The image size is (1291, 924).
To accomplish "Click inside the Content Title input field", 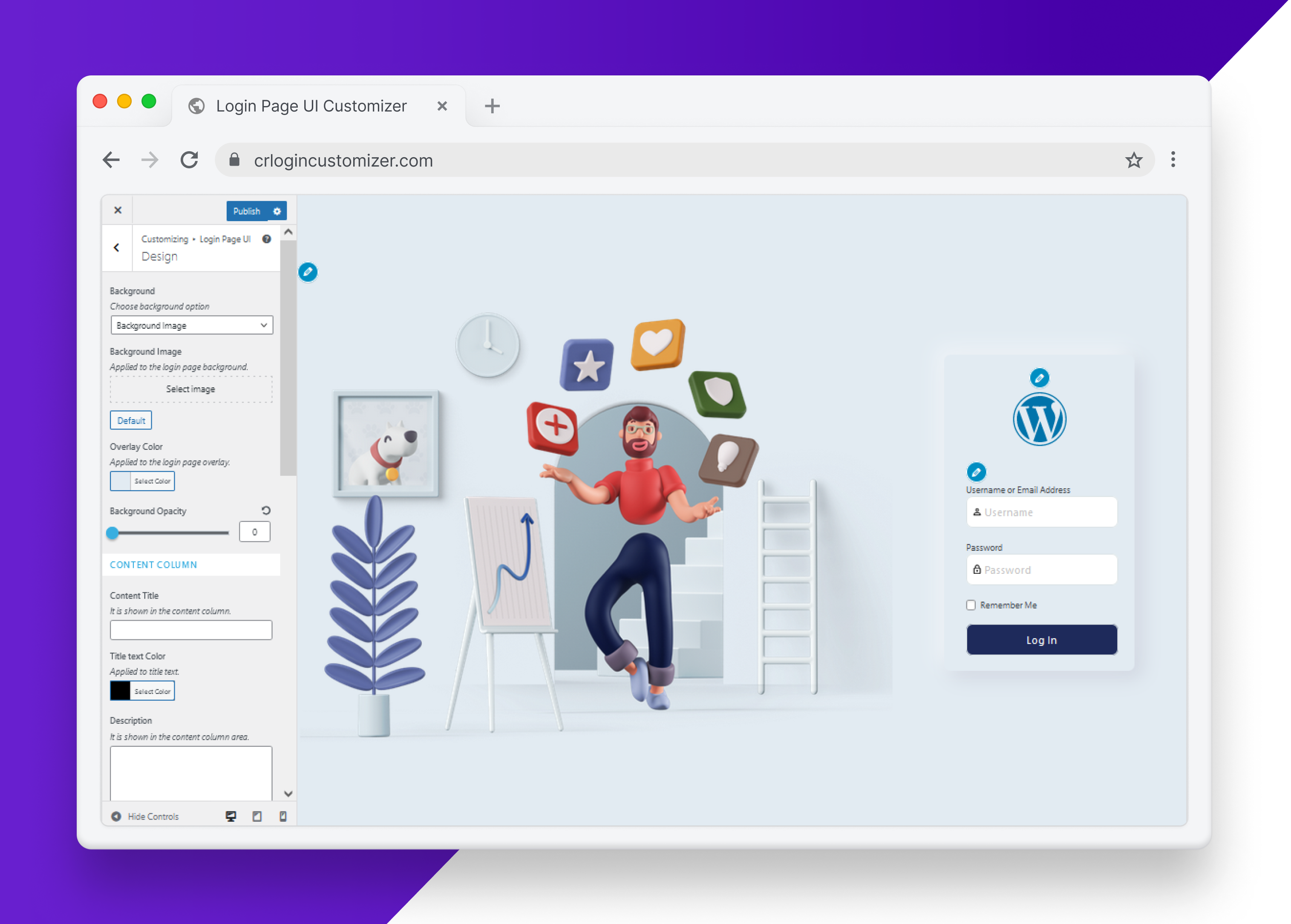I will [x=190, y=630].
